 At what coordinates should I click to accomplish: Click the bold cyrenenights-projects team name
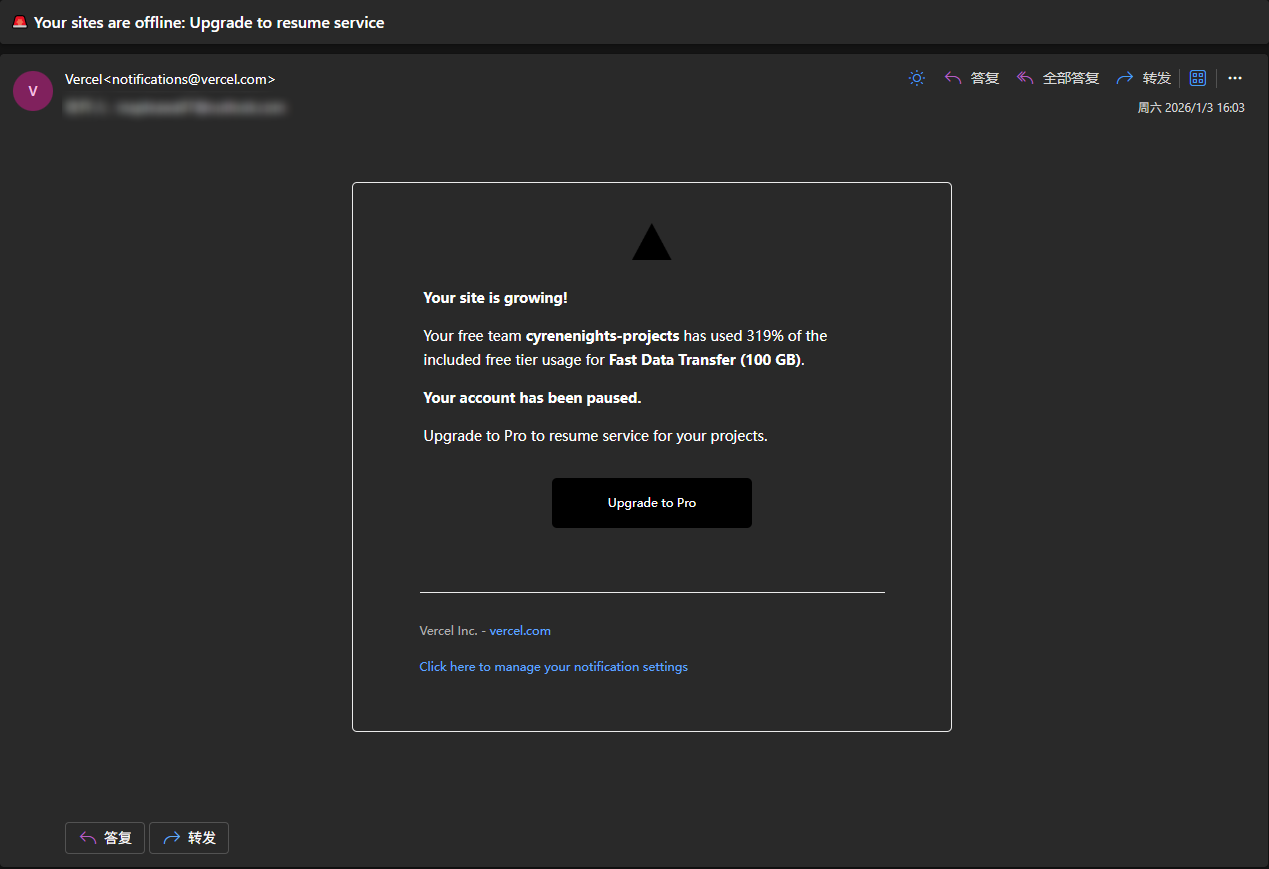click(x=602, y=336)
